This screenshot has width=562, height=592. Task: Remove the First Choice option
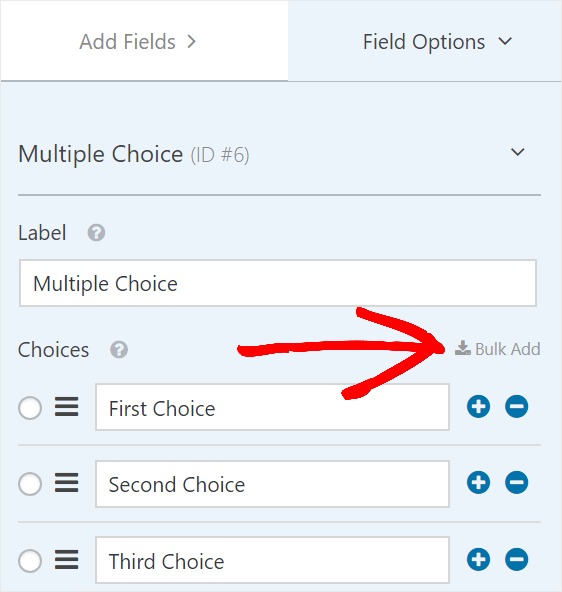point(516,407)
